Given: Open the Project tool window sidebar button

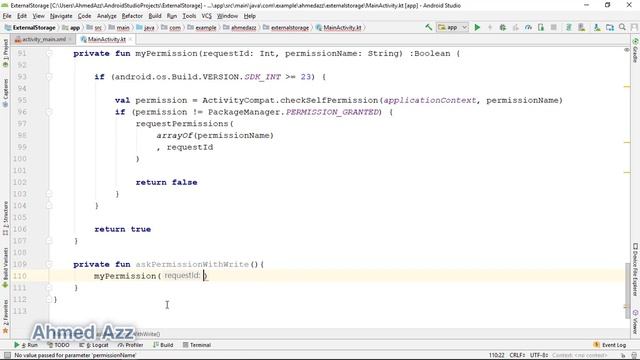Looking at the screenshot, I should click(5, 52).
